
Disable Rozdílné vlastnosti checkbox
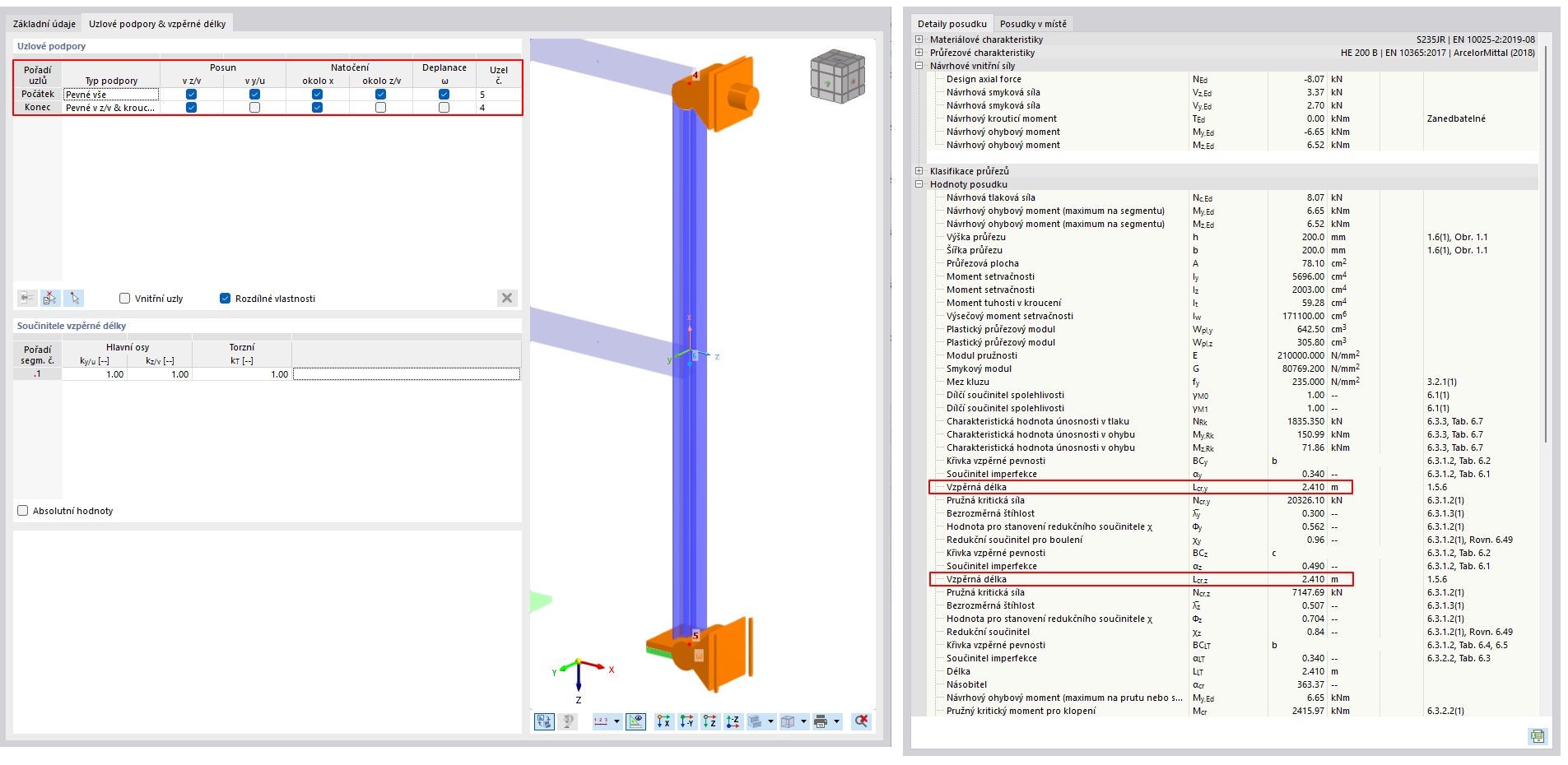(x=225, y=299)
